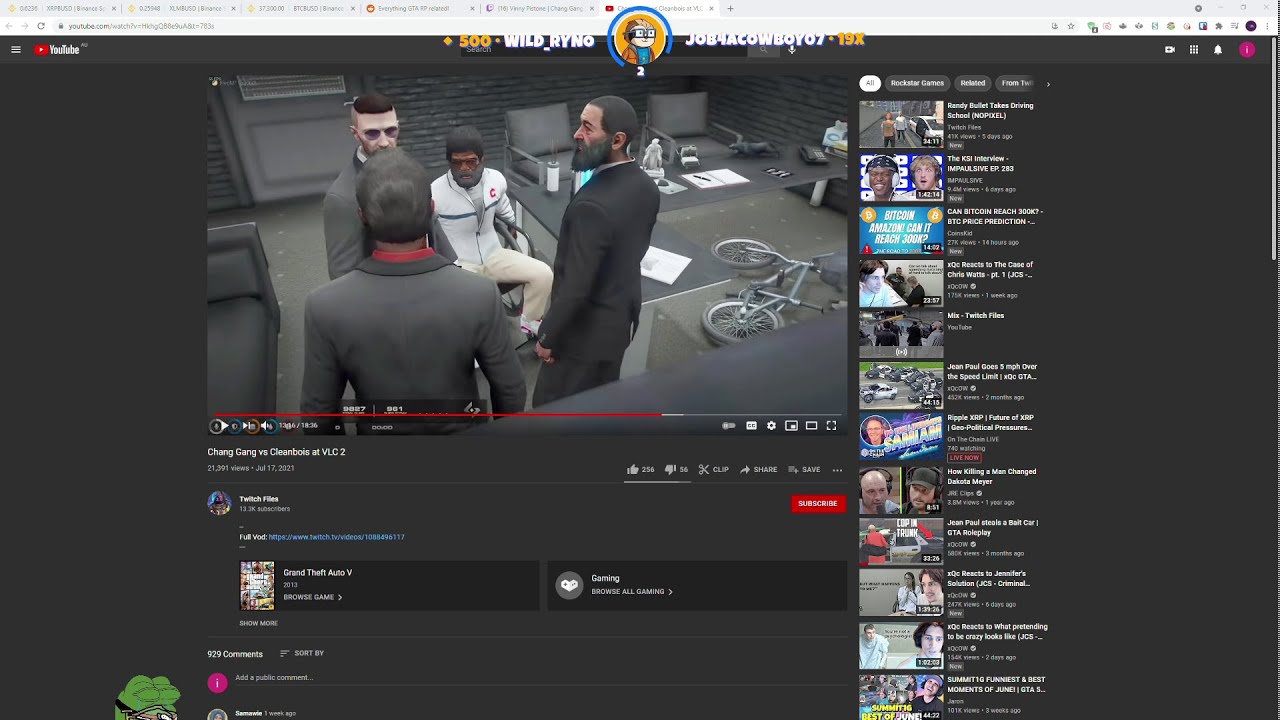
Task: Open the Grand Theft Auto V cover image
Action: [x=257, y=585]
